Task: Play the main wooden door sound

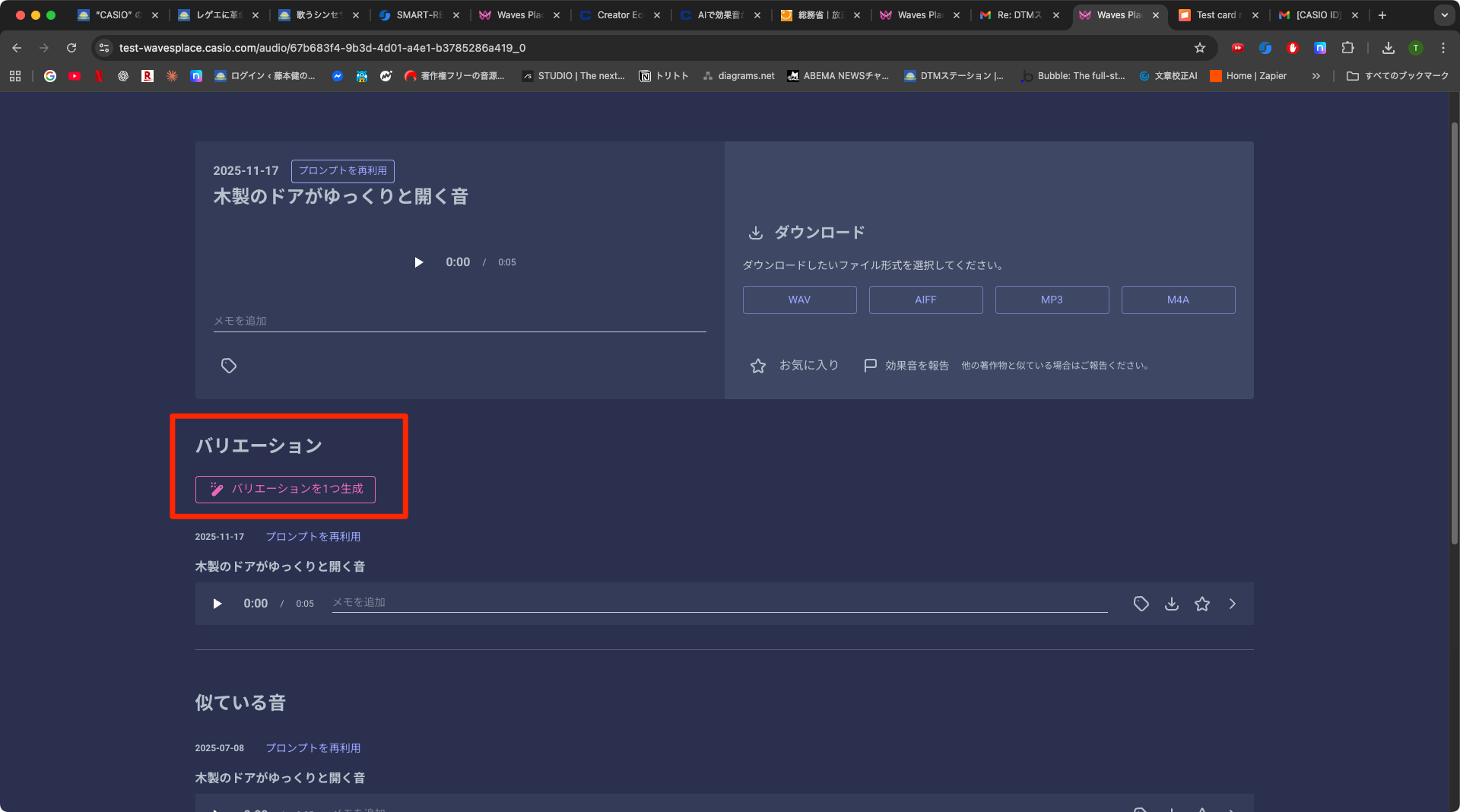Action: (x=418, y=262)
